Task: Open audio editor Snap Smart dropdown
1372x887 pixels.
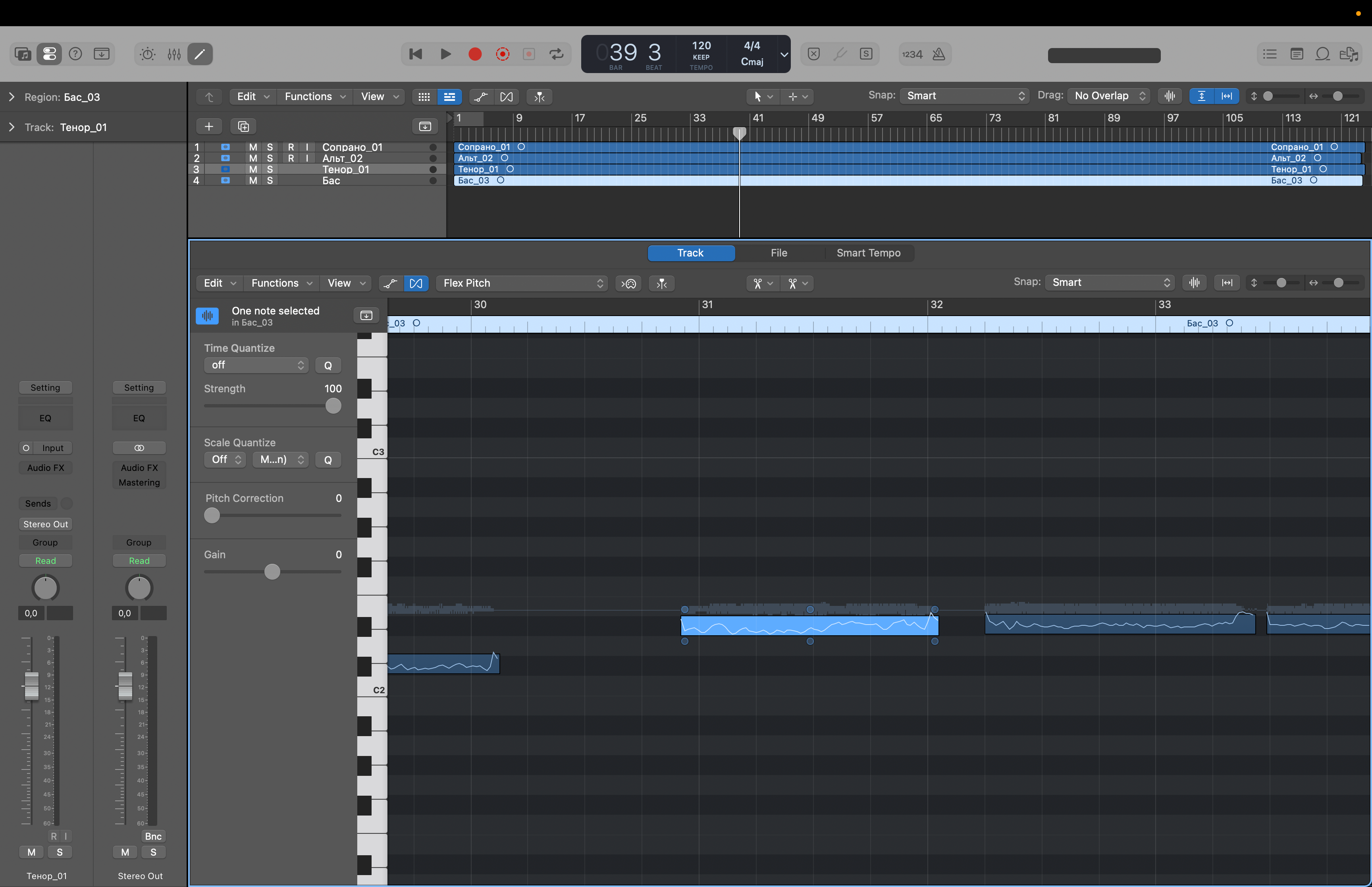Action: [x=1110, y=282]
